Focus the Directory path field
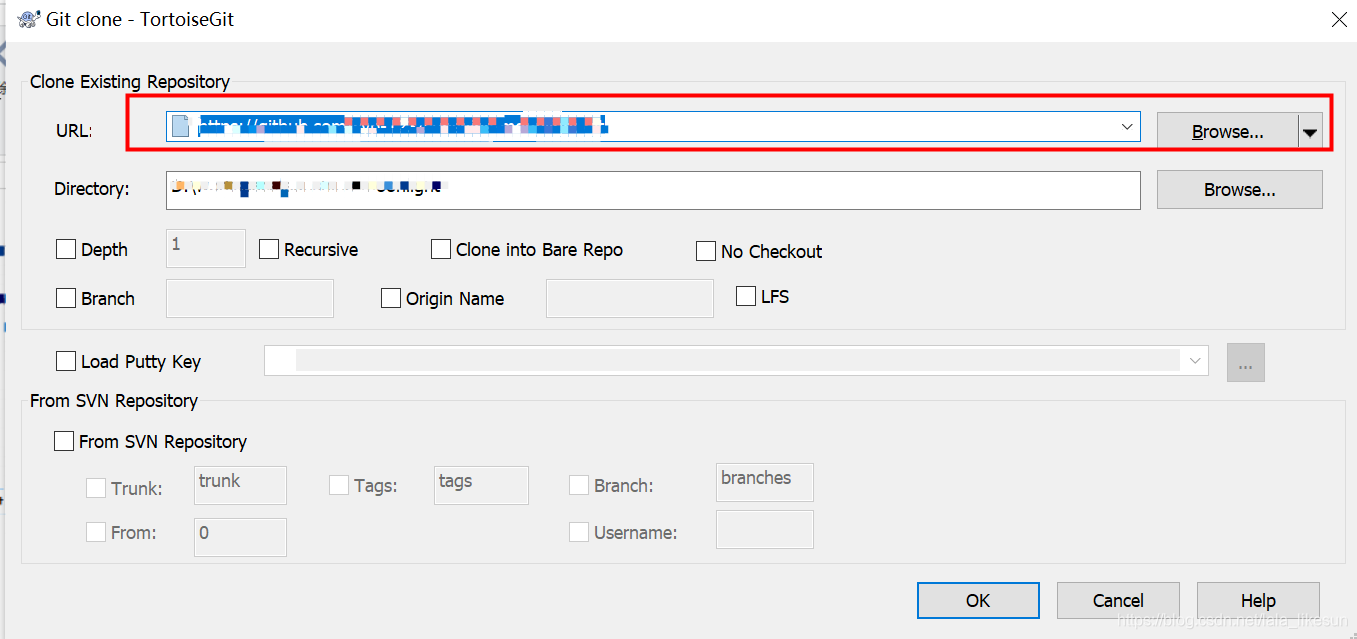The width and height of the screenshot is (1357, 639). point(653,190)
